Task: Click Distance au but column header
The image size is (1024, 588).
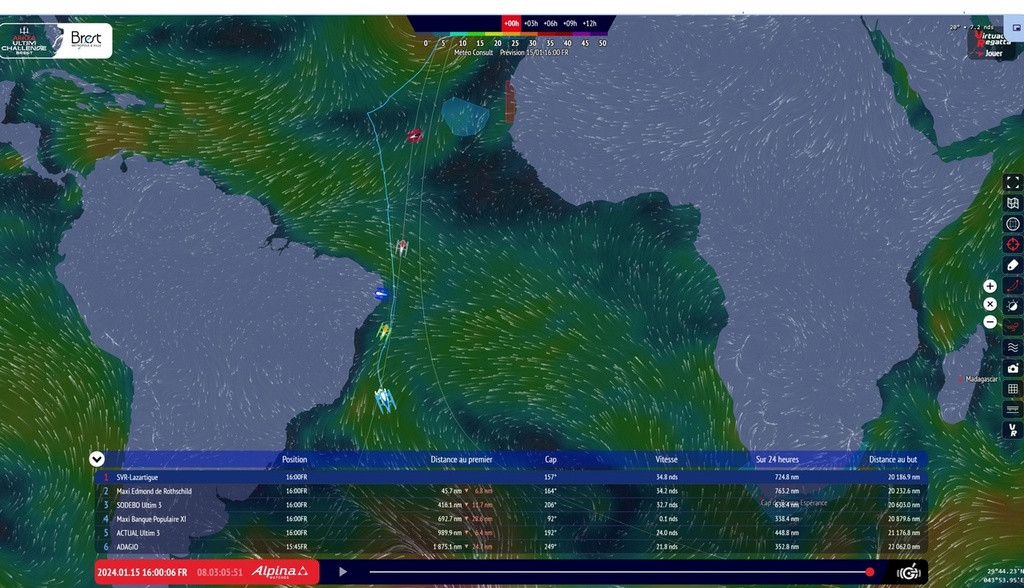Action: 893,459
